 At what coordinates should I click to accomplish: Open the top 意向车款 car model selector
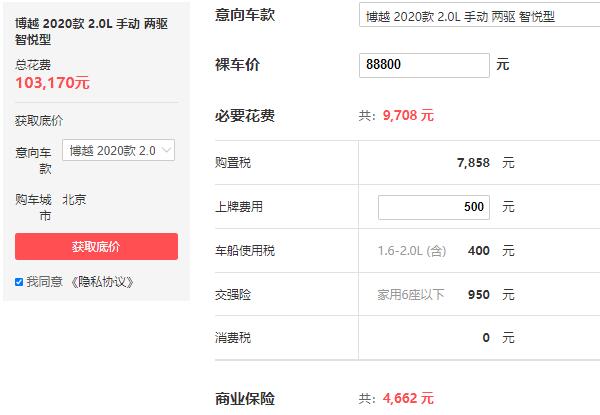pos(475,16)
